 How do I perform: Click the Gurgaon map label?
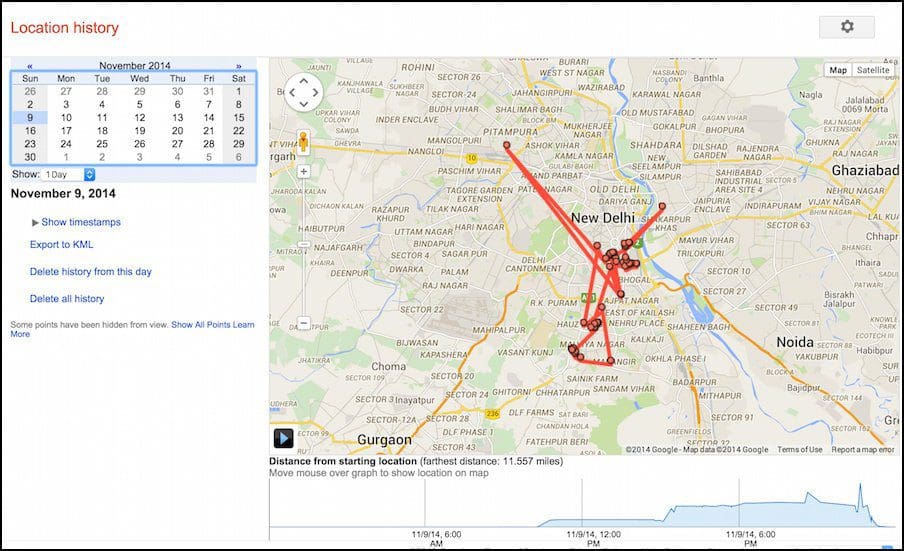(x=385, y=440)
